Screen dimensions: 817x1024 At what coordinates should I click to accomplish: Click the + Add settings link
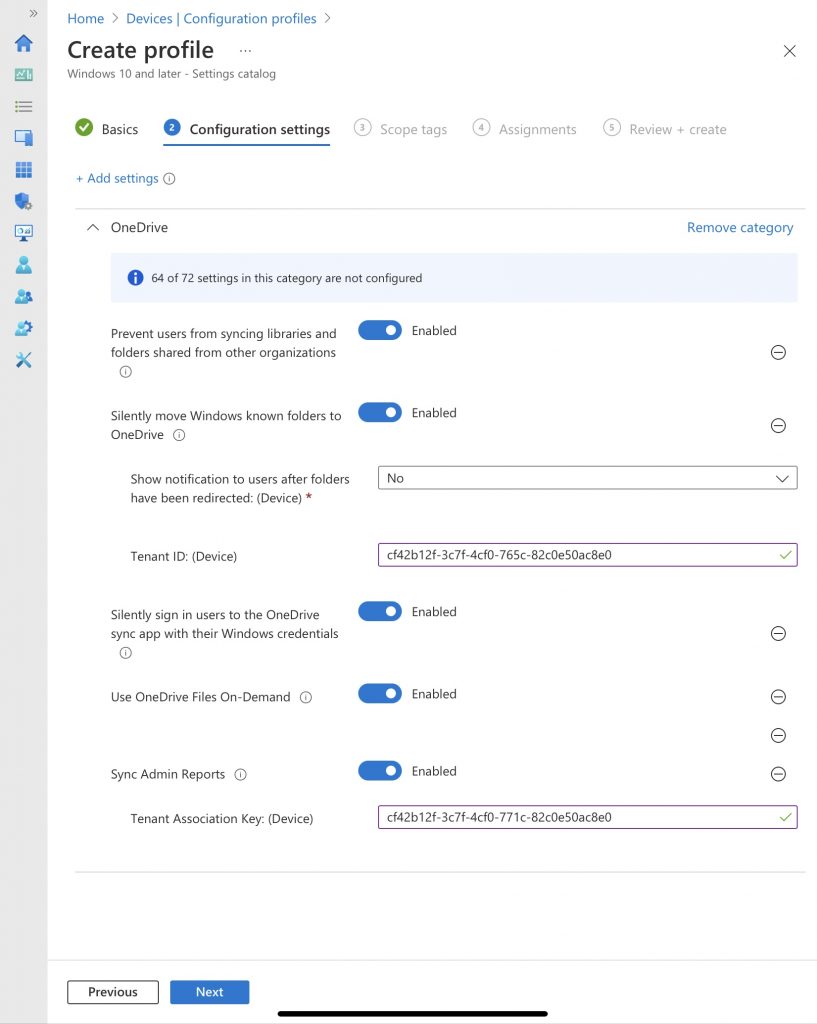117,179
